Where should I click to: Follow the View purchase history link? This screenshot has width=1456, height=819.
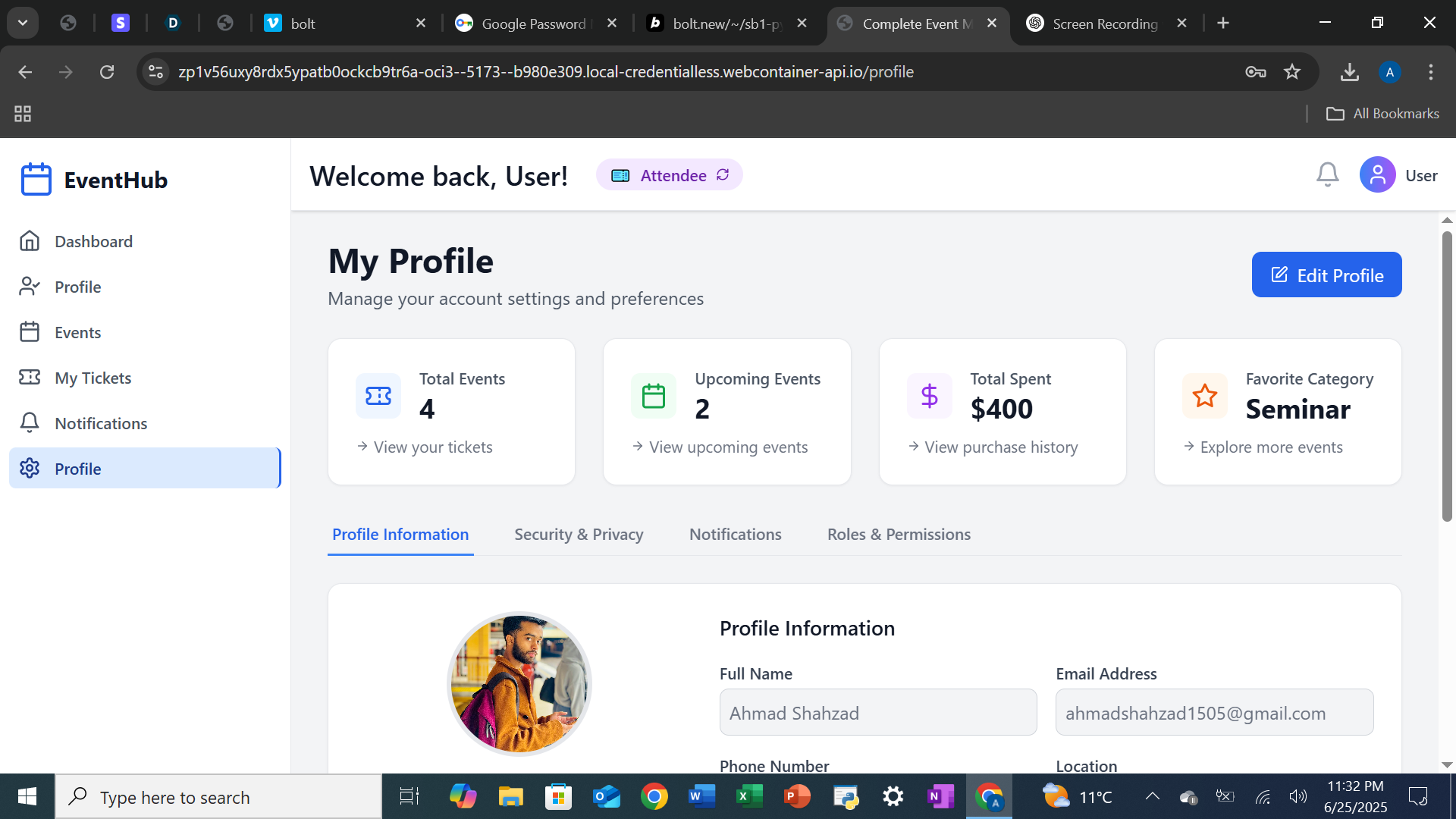pos(1000,447)
